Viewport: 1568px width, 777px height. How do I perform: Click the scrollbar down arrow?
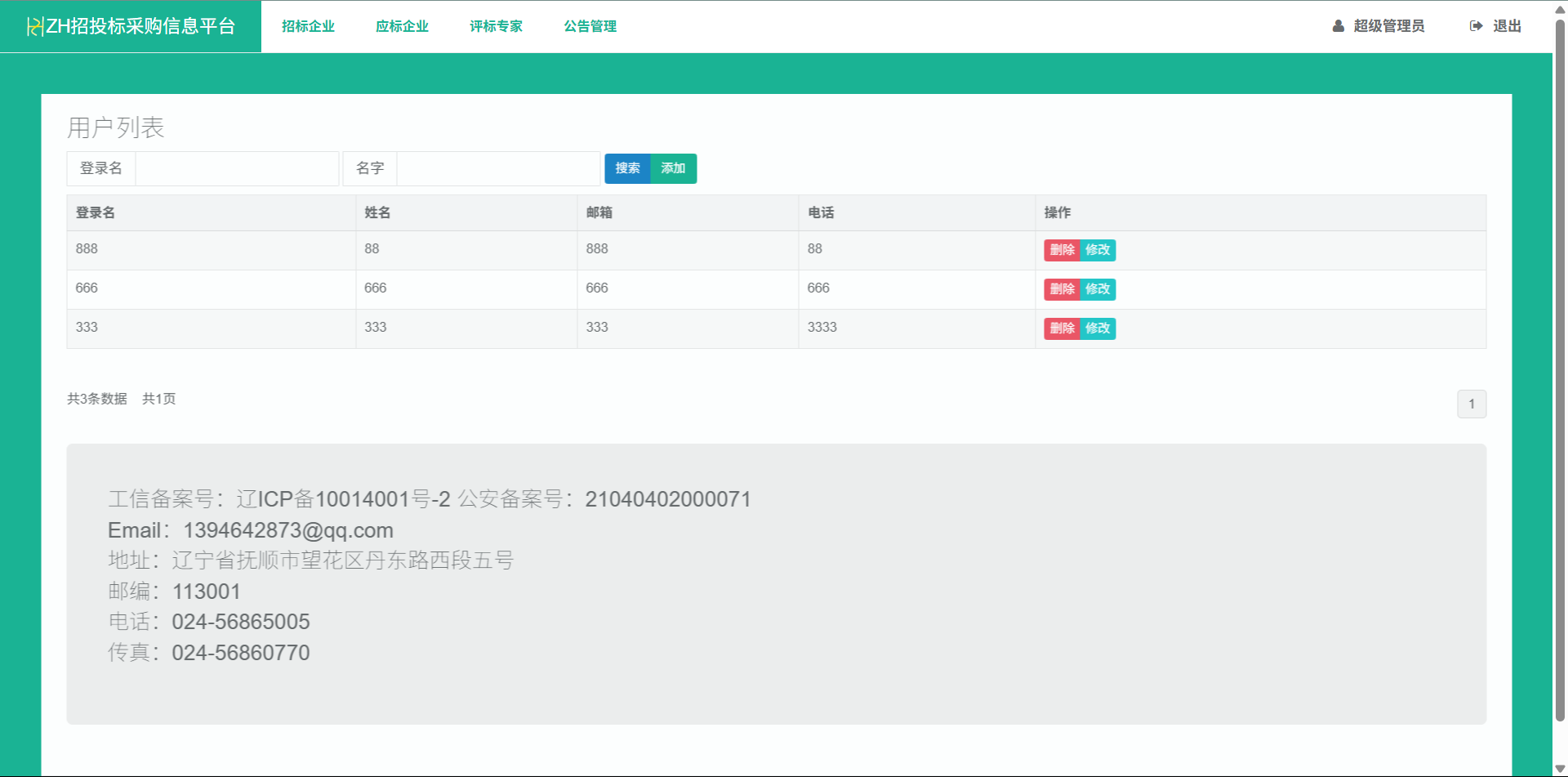point(1560,768)
